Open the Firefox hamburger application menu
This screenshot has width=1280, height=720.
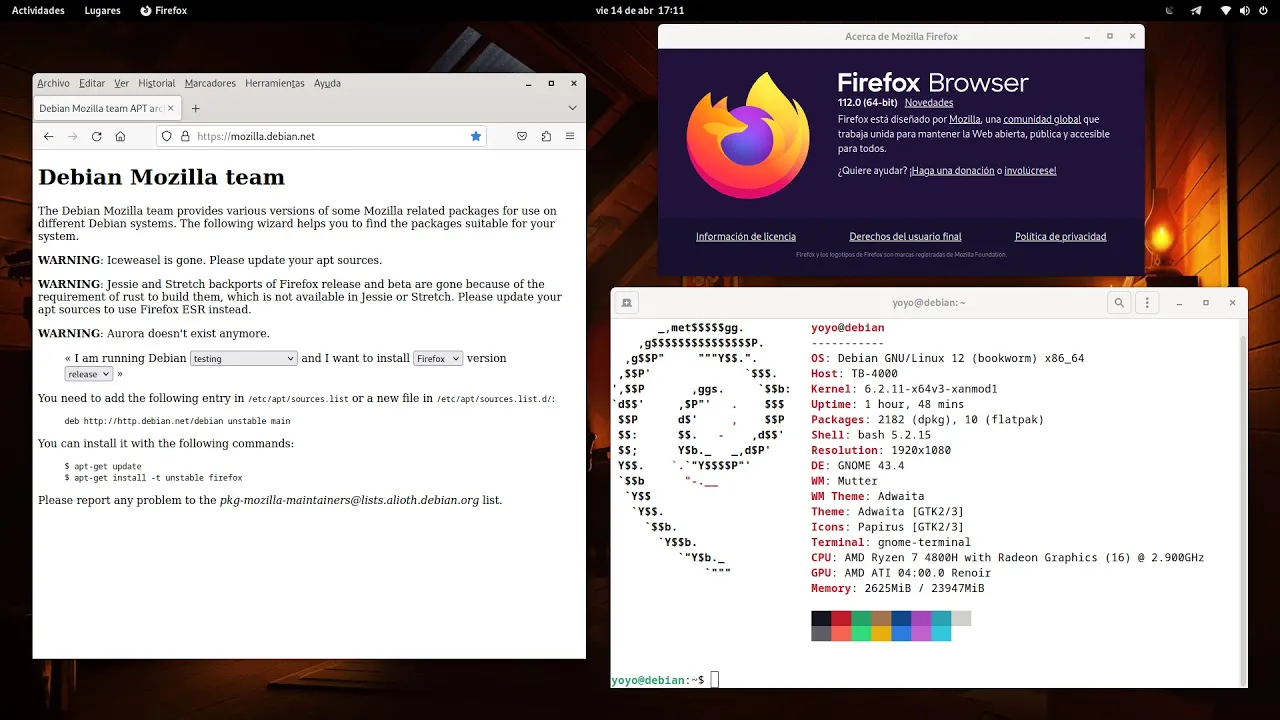[x=570, y=136]
